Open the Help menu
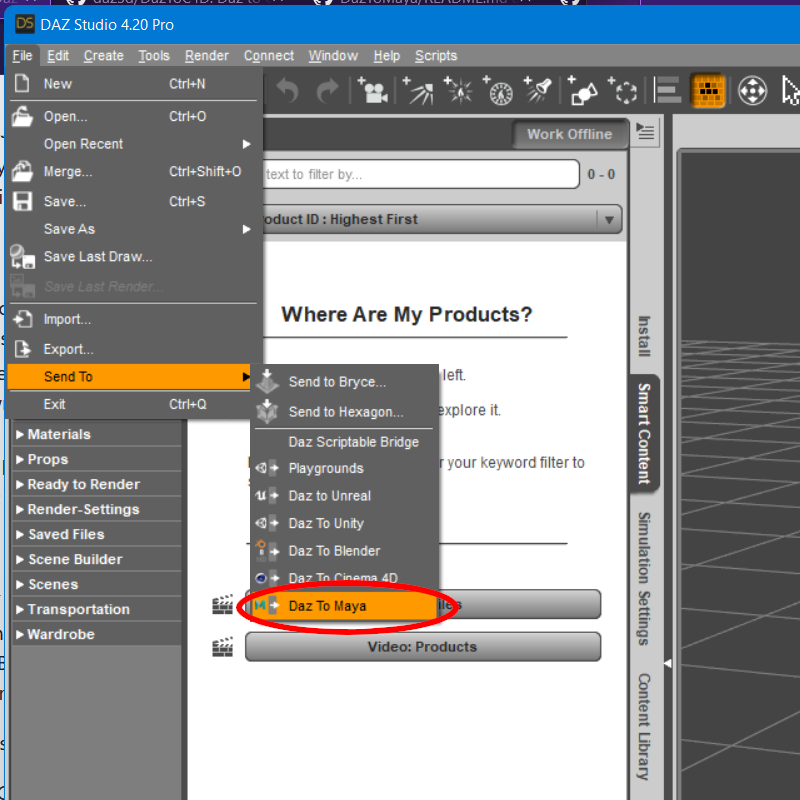This screenshot has width=800, height=800. point(387,56)
